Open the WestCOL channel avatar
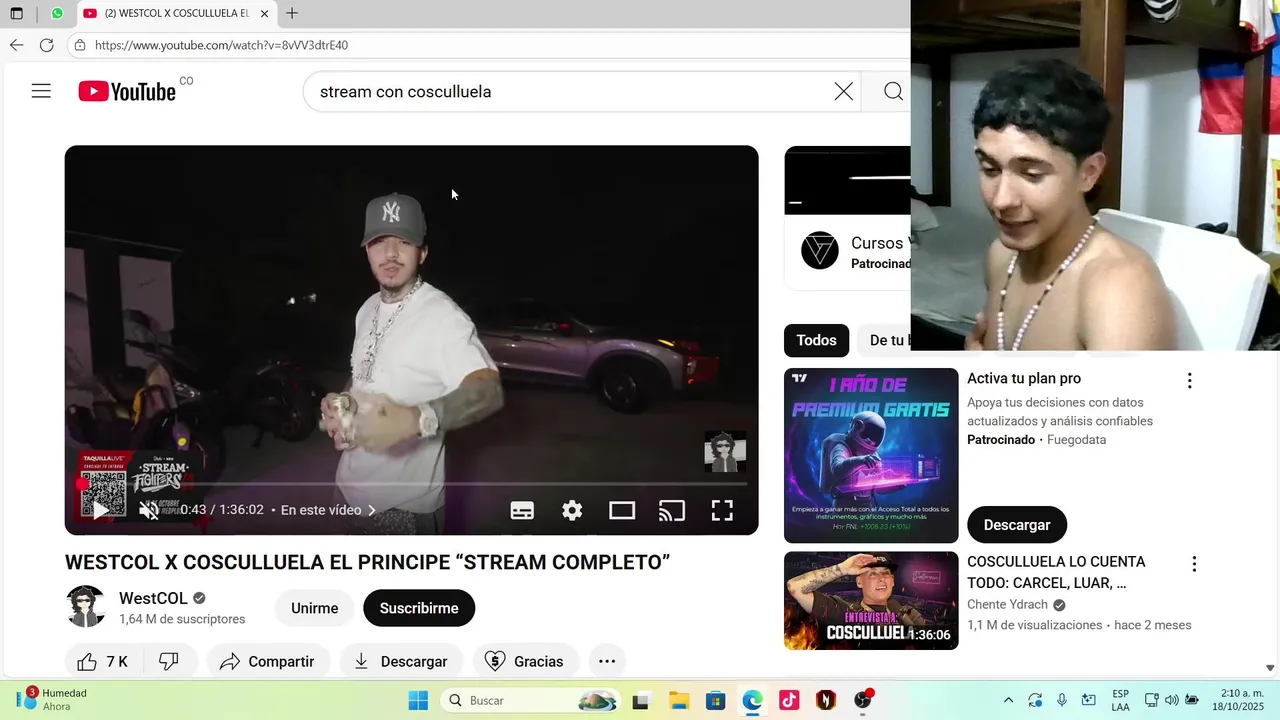This screenshot has height=720, width=1280. click(x=86, y=606)
